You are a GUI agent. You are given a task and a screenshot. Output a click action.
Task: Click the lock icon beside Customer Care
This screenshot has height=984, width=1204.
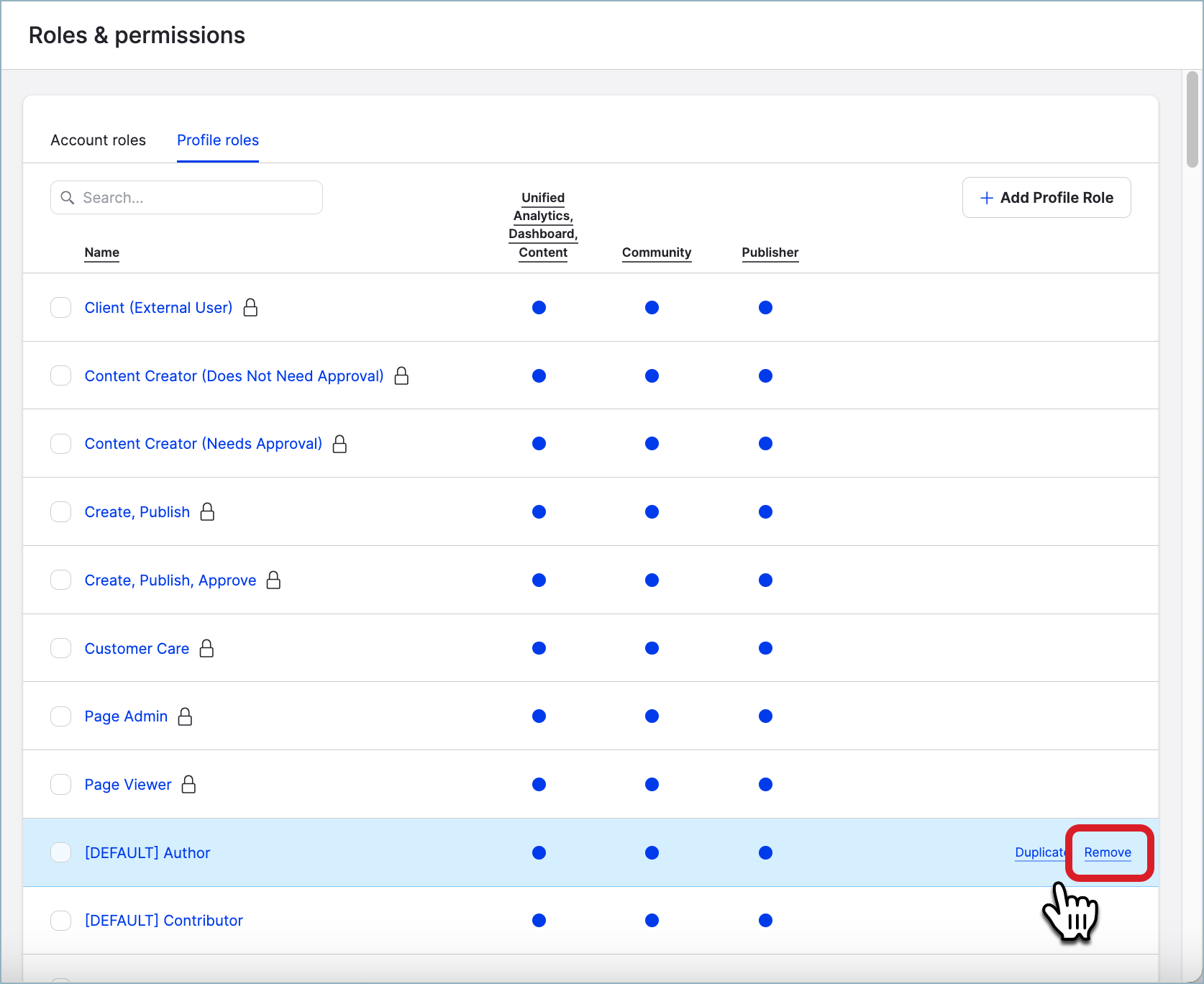tap(206, 648)
